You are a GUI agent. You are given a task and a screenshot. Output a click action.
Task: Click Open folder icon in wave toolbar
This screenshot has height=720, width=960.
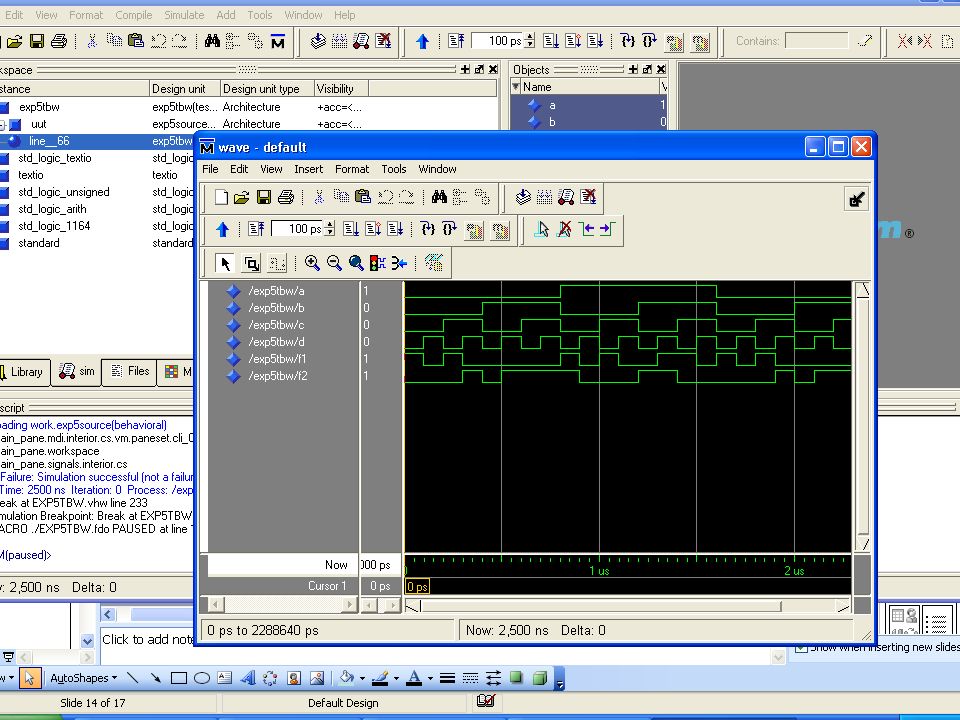tap(242, 197)
